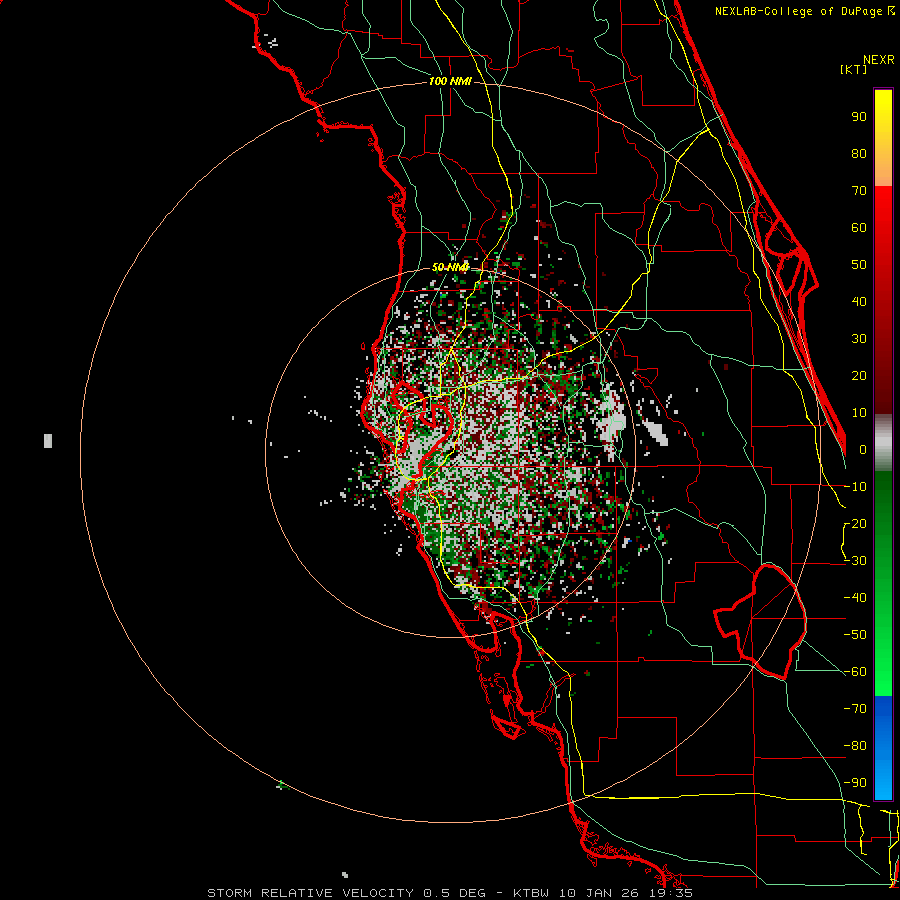Click the positive 80 knot scale label

[x=859, y=153]
